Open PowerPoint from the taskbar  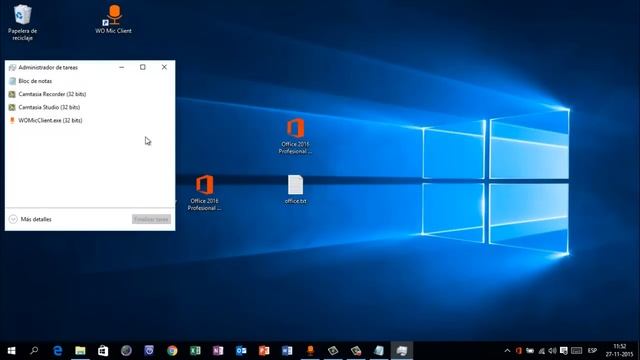(x=264, y=351)
